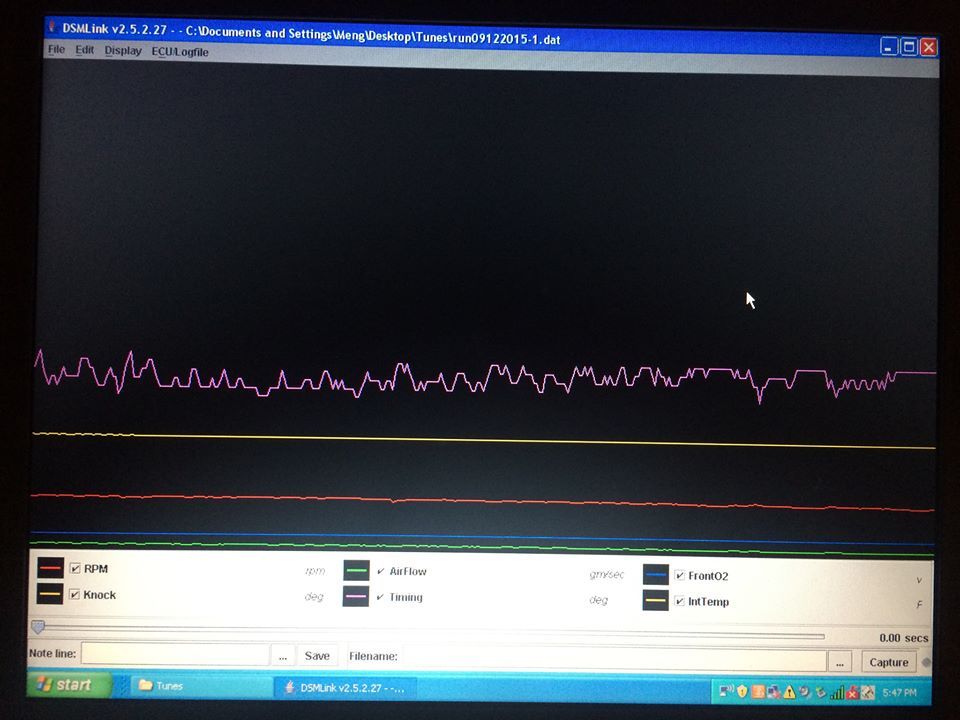Click the blue FrontO2 color swatch
The image size is (960, 720).
tap(655, 575)
